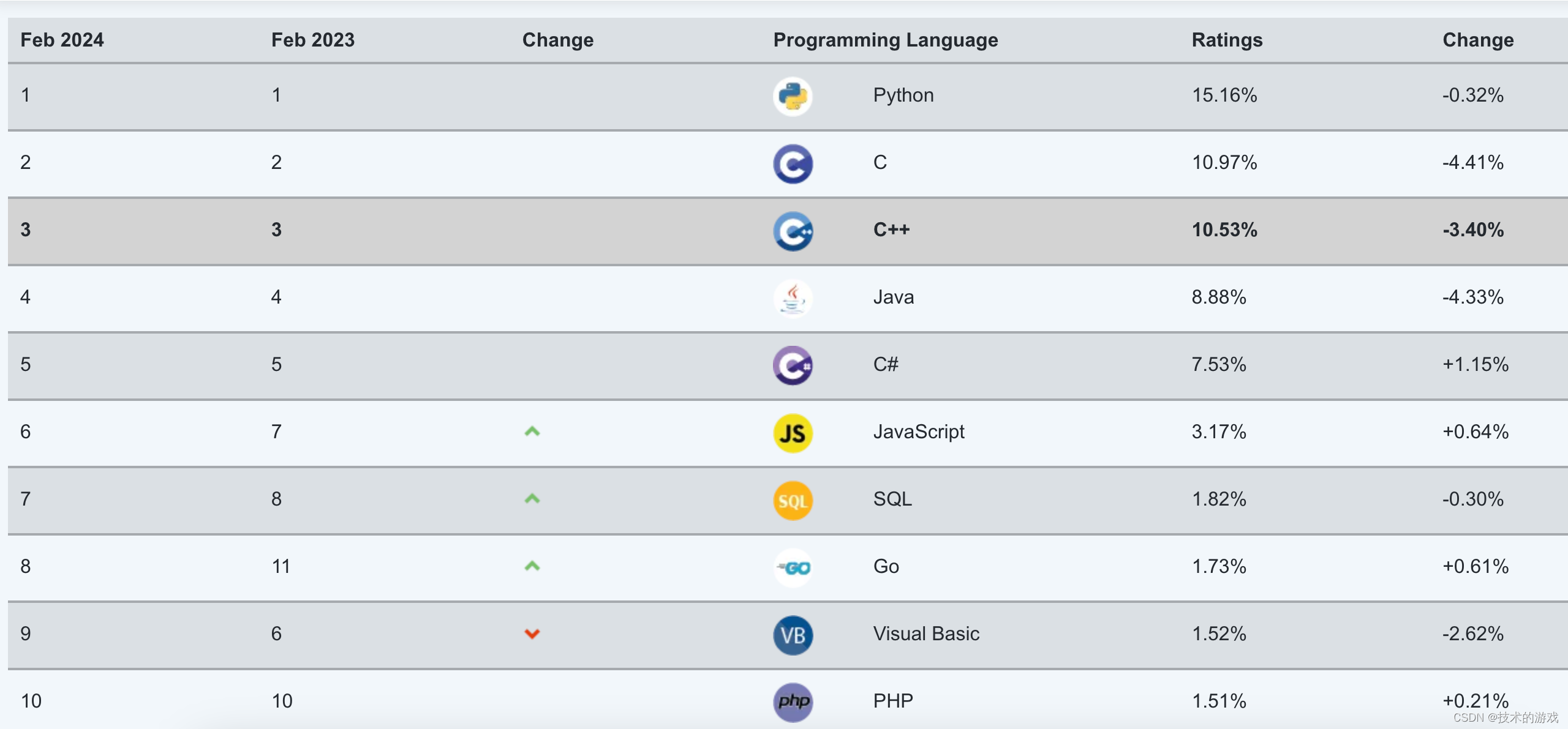Click C++'s 10.53% rating
This screenshot has width=1568, height=729.
coord(1224,230)
